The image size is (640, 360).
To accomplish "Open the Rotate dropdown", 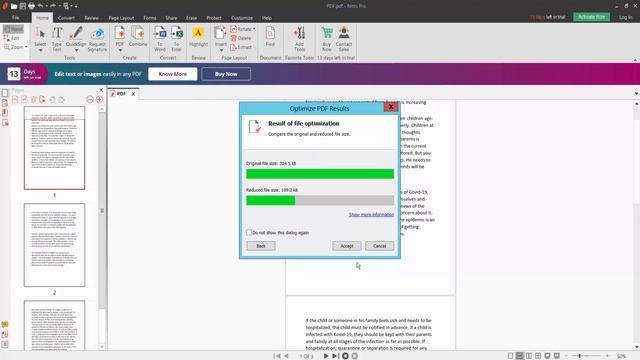I will click(x=254, y=29).
